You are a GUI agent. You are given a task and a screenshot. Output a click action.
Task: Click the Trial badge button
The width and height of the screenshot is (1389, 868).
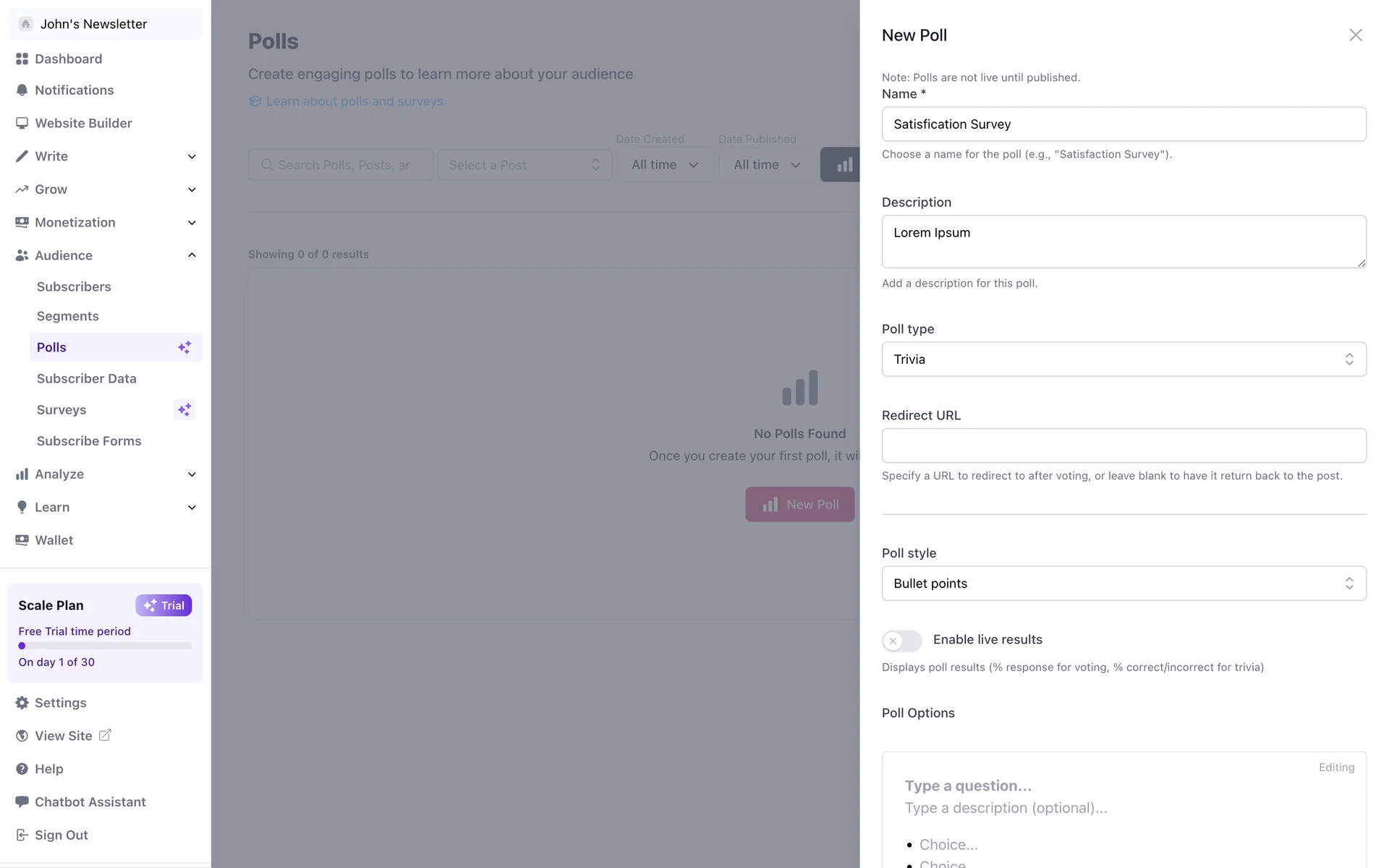pyautogui.click(x=163, y=605)
